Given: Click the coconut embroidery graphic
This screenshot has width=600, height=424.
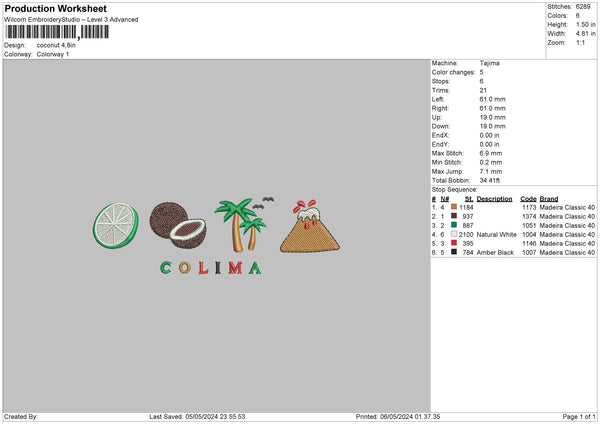Looking at the screenshot, I should 178,225.
